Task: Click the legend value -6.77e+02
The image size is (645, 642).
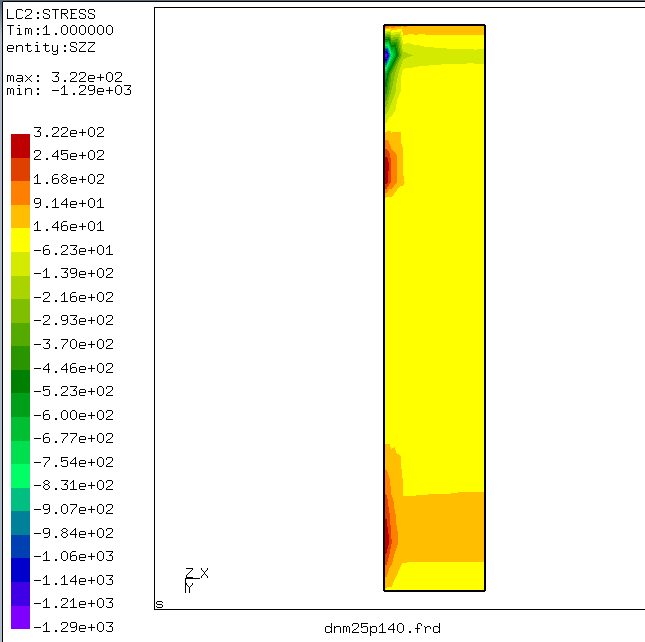Action: [x=73, y=438]
